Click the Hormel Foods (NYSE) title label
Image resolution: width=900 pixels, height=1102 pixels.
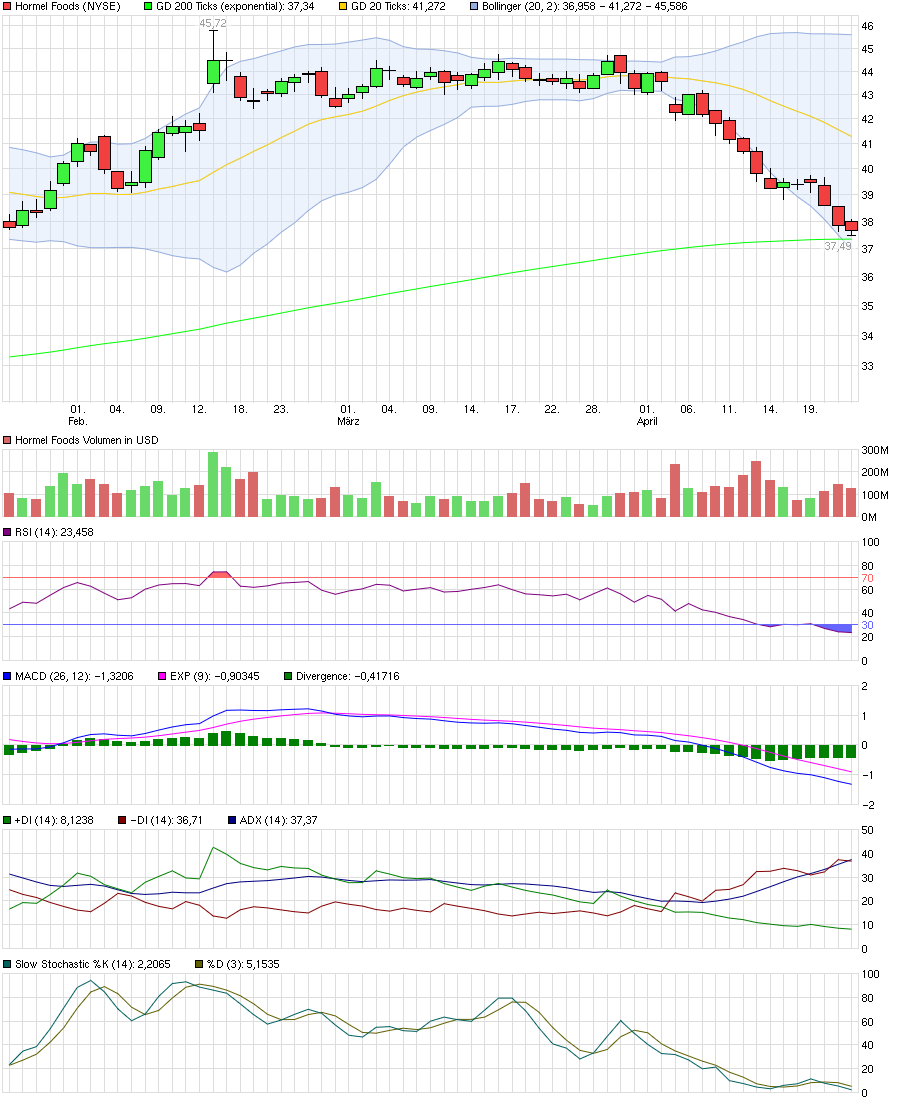pyautogui.click(x=70, y=8)
